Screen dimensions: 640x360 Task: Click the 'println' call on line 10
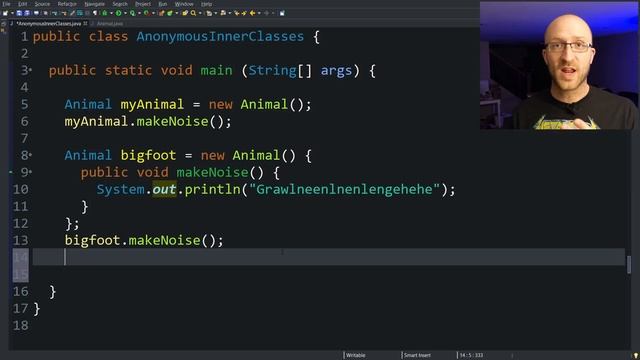(212, 189)
